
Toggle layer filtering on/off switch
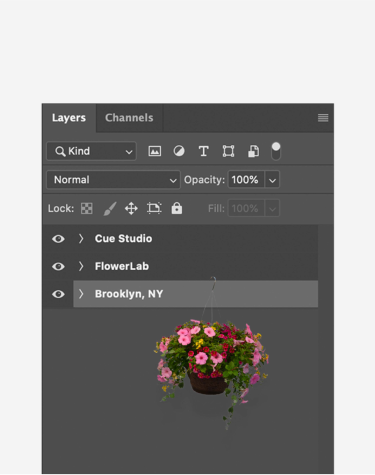tap(276, 151)
